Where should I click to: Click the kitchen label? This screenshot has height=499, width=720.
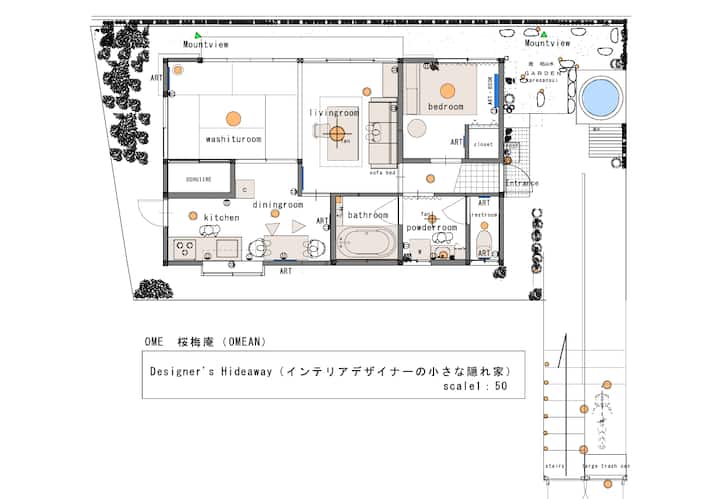pos(221,217)
